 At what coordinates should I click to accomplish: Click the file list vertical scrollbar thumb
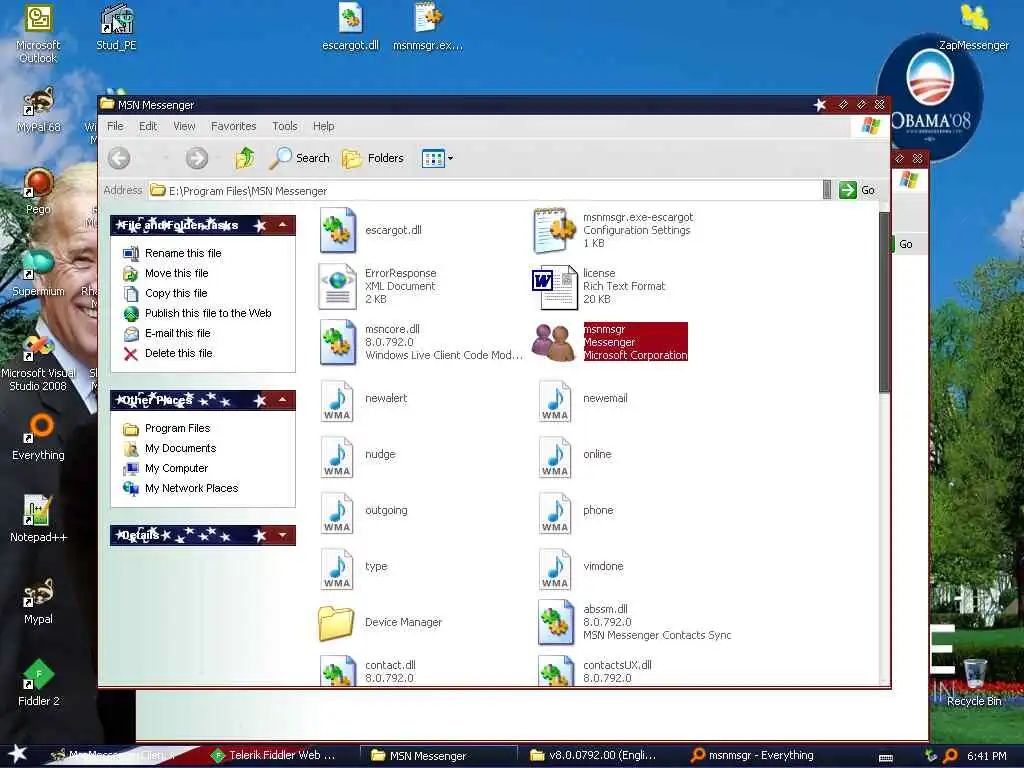(x=884, y=302)
